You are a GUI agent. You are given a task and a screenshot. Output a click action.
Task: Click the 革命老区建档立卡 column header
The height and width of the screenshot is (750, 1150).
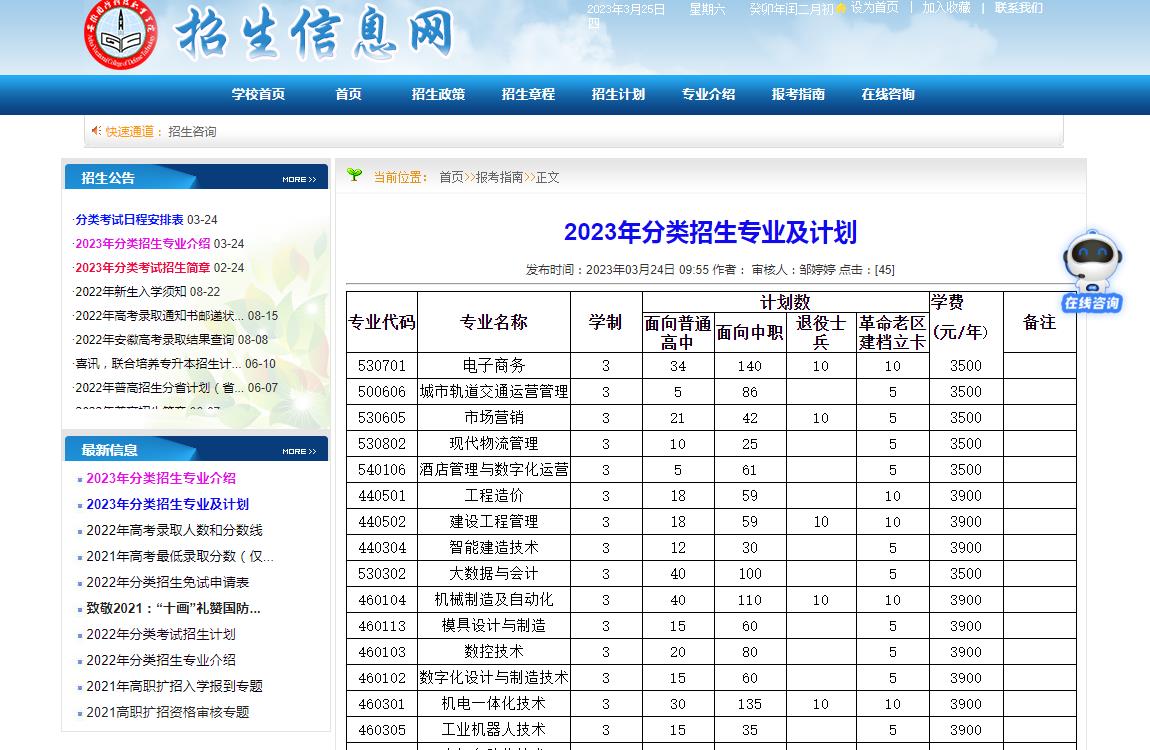click(893, 332)
